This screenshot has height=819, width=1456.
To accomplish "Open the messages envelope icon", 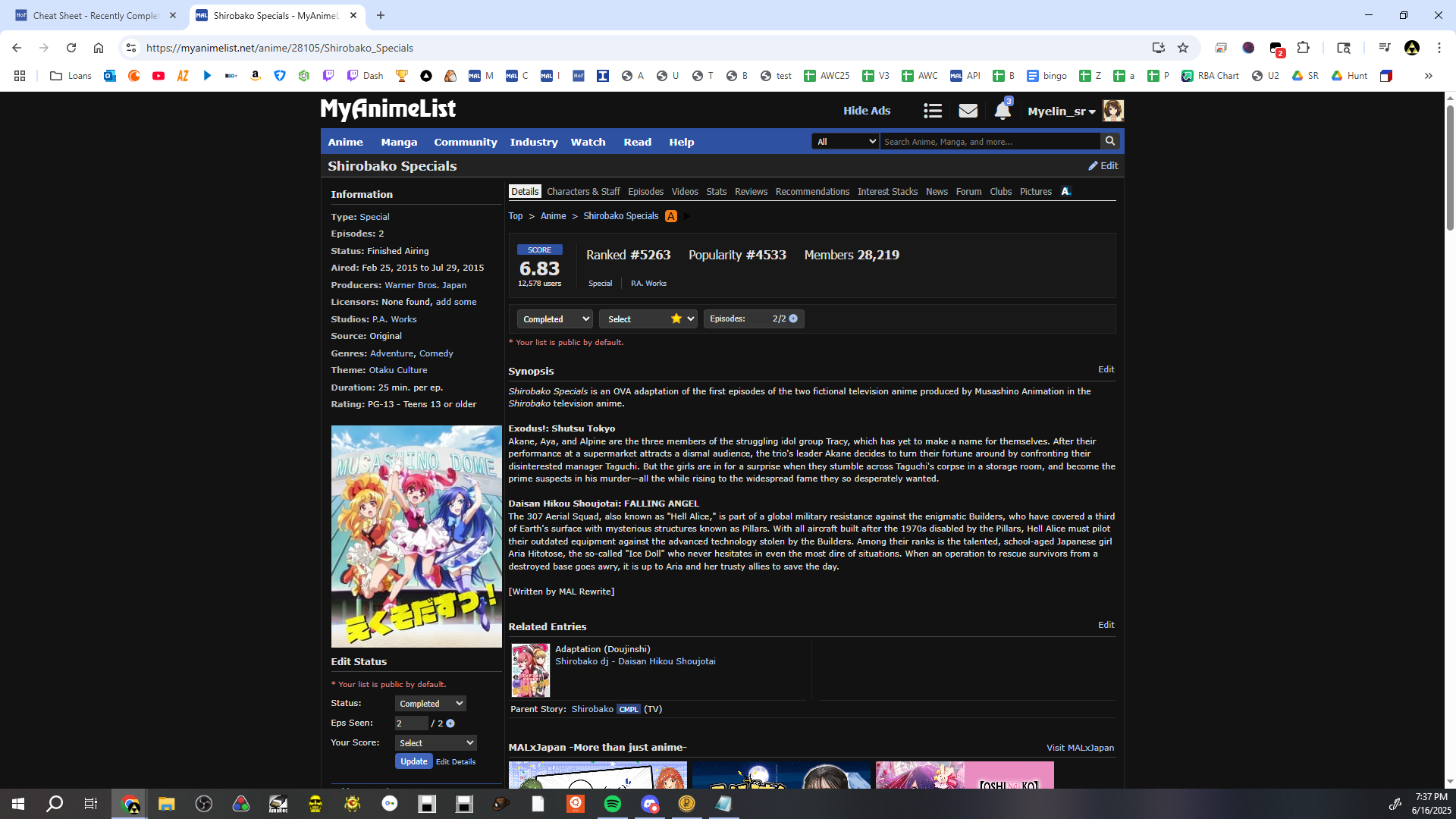I will click(x=968, y=111).
